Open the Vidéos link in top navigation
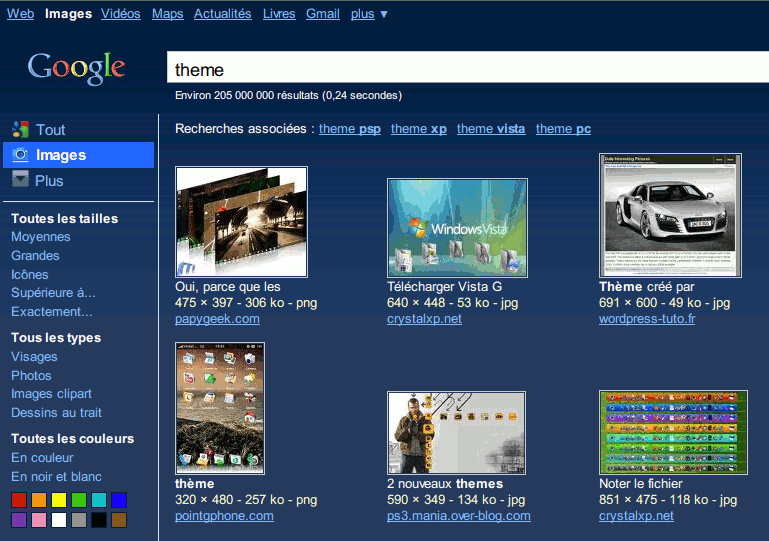This screenshot has width=769, height=541. pyautogui.click(x=121, y=14)
